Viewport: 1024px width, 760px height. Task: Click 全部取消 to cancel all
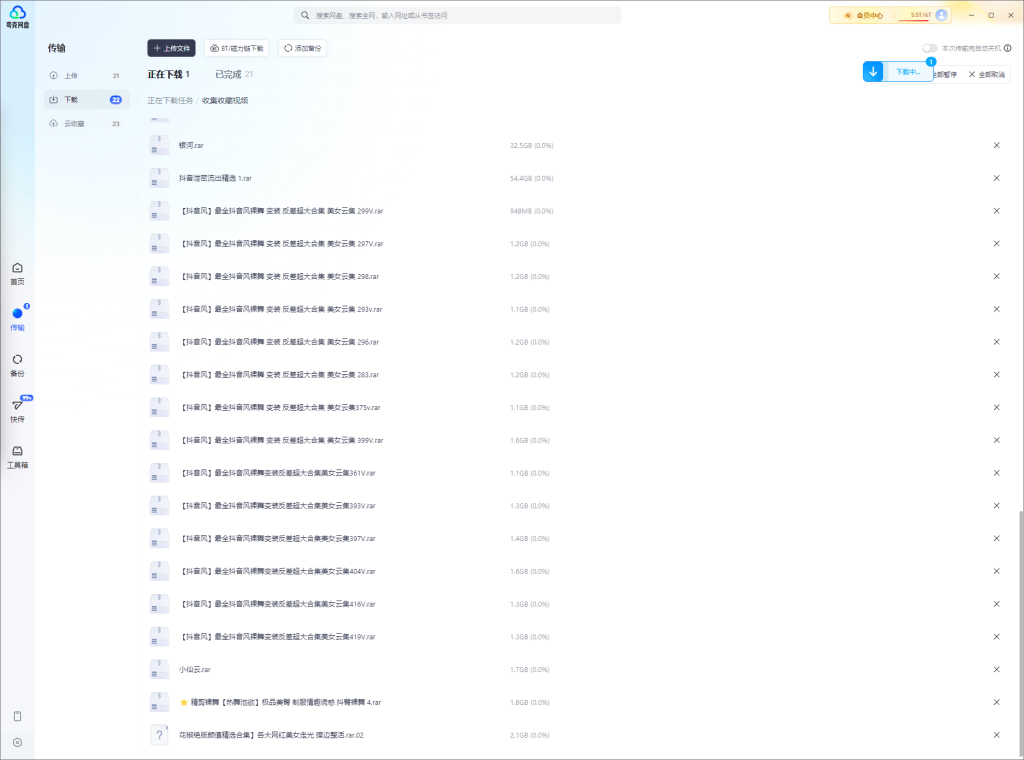(986, 74)
